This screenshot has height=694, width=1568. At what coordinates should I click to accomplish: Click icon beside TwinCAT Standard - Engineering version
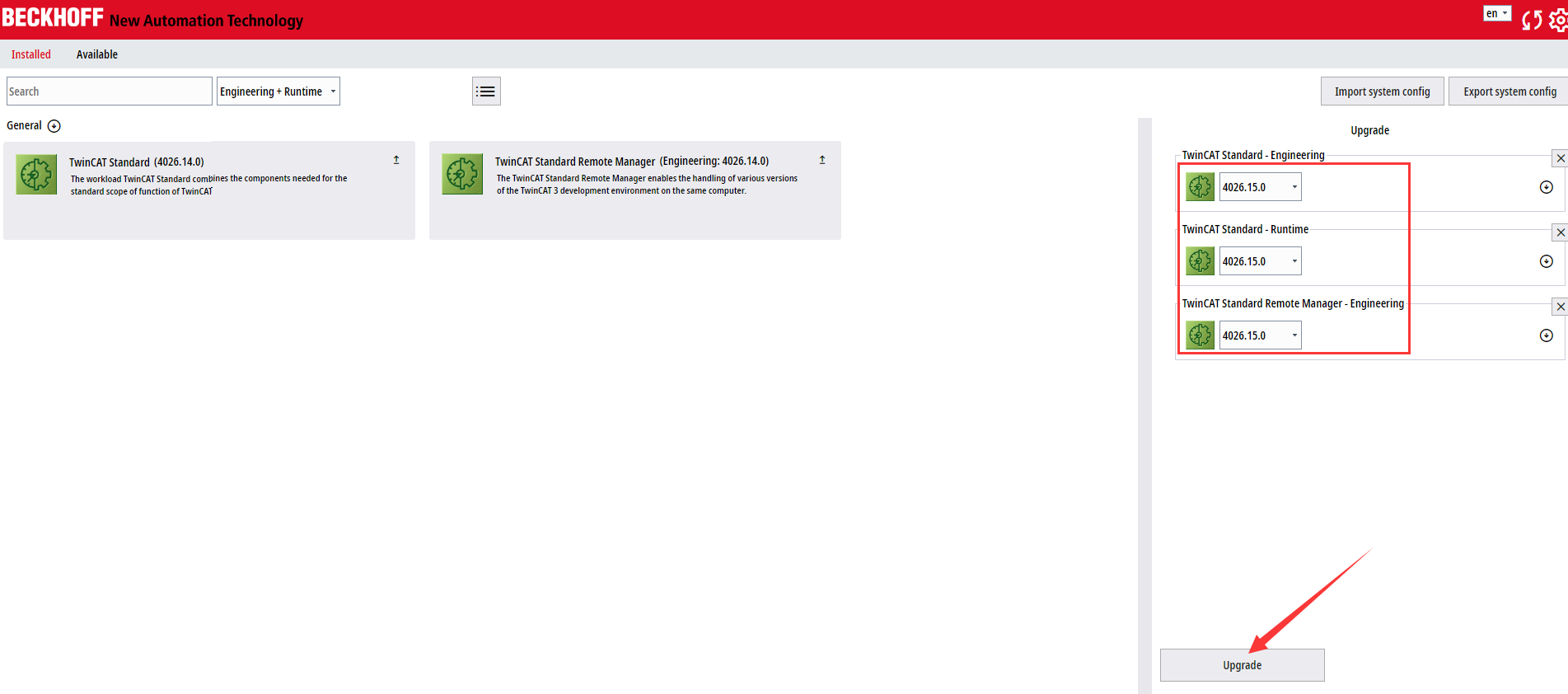1201,187
